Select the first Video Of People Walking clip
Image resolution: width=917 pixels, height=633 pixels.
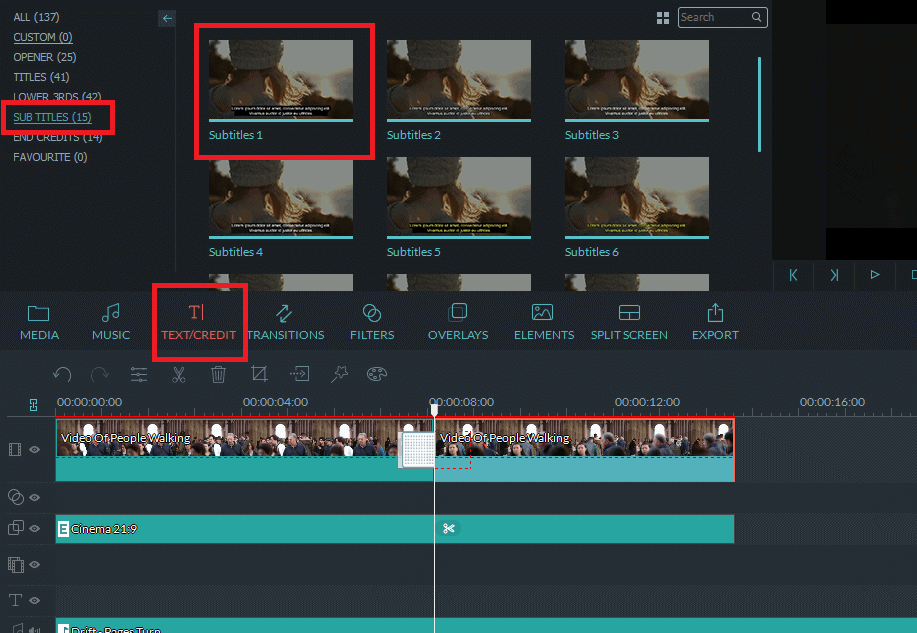[244, 450]
